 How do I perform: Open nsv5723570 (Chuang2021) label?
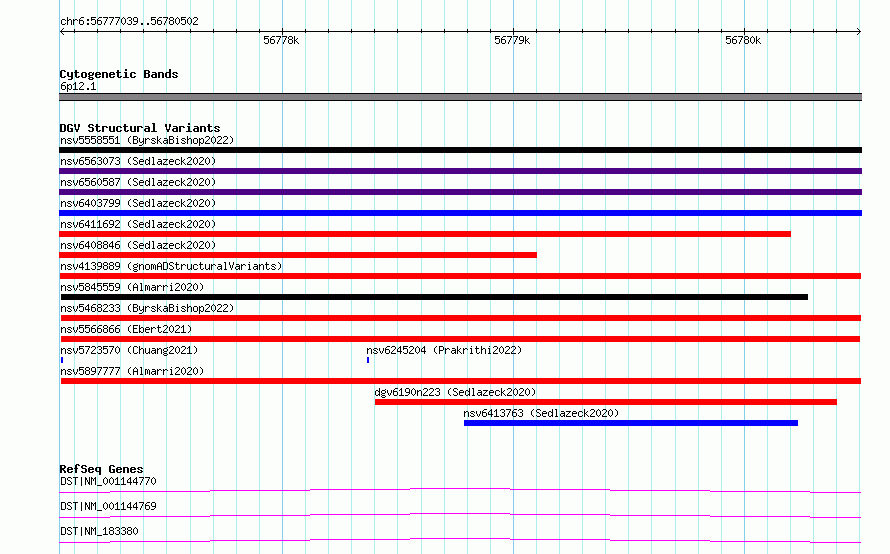pyautogui.click(x=129, y=350)
